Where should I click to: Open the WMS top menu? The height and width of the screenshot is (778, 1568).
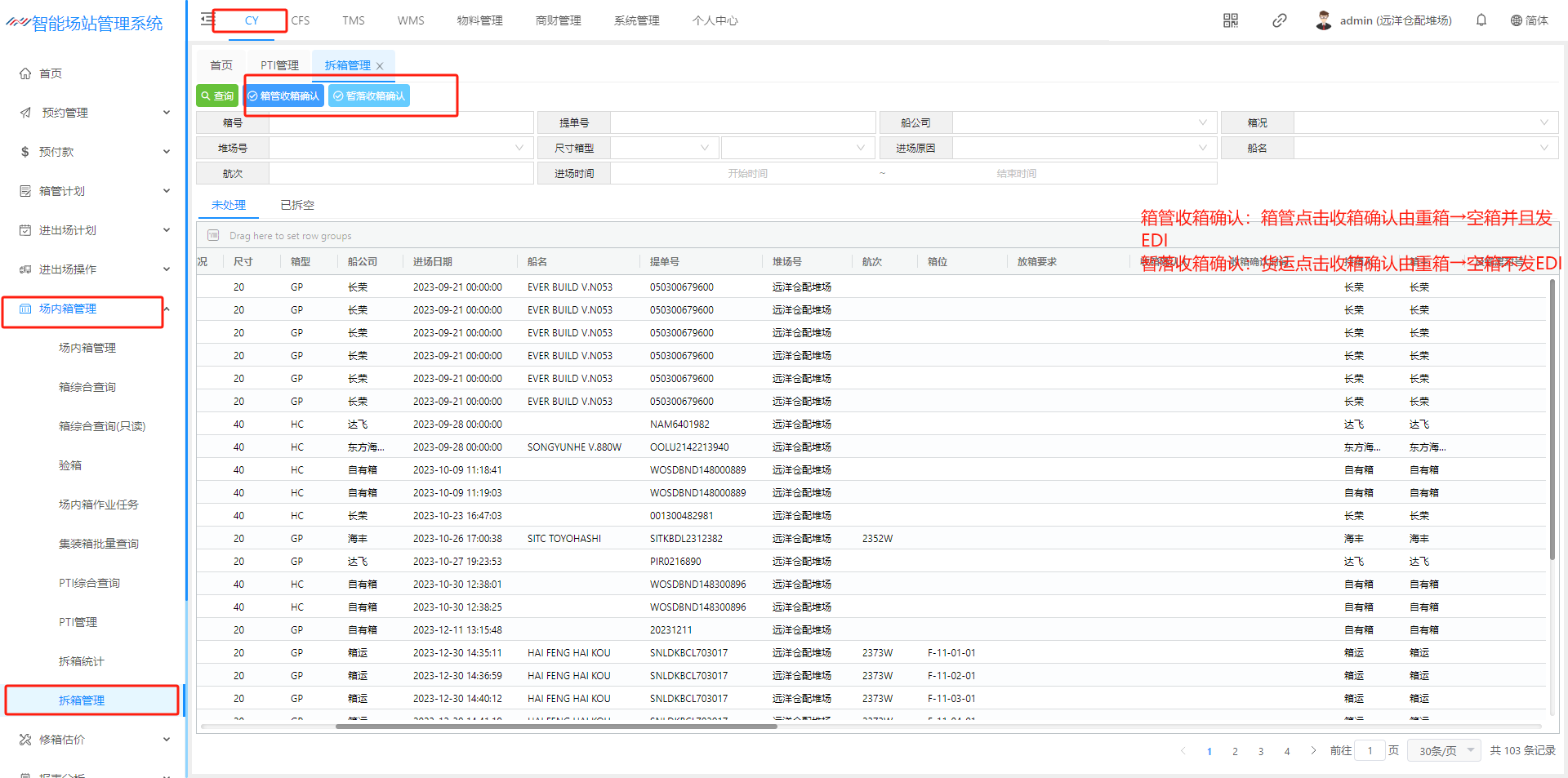[410, 20]
